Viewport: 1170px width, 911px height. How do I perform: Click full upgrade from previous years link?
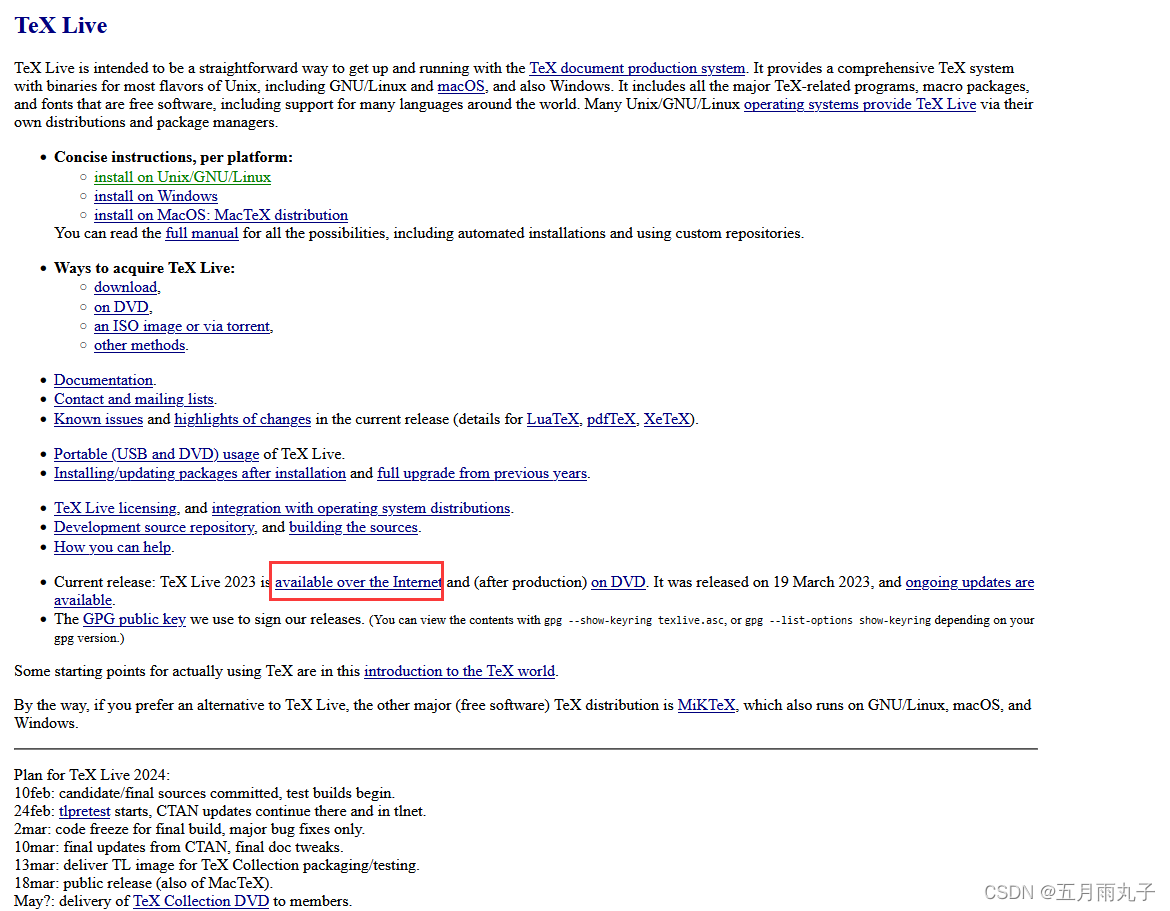pos(482,473)
